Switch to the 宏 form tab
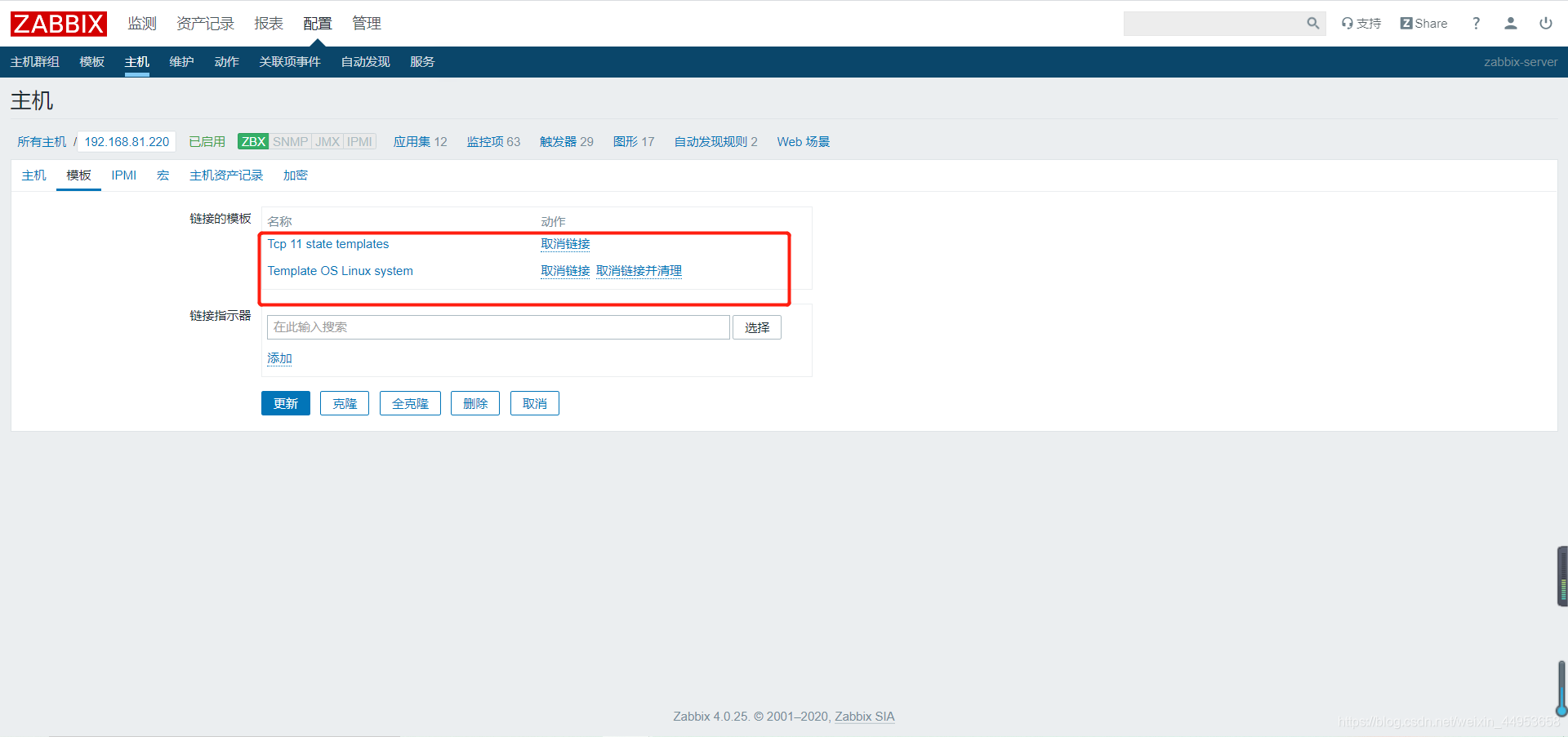Image resolution: width=1568 pixels, height=737 pixels. click(163, 175)
